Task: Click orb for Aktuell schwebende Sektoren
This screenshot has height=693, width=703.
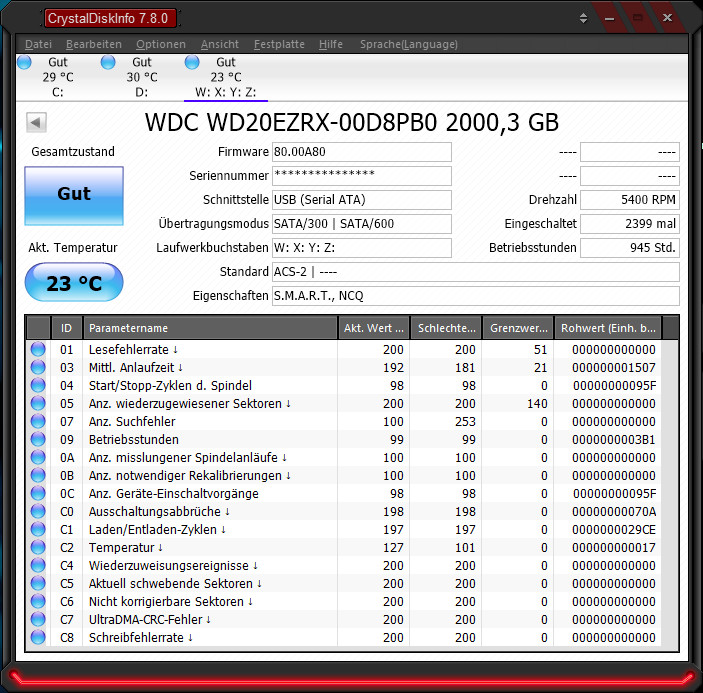Action: point(38,583)
